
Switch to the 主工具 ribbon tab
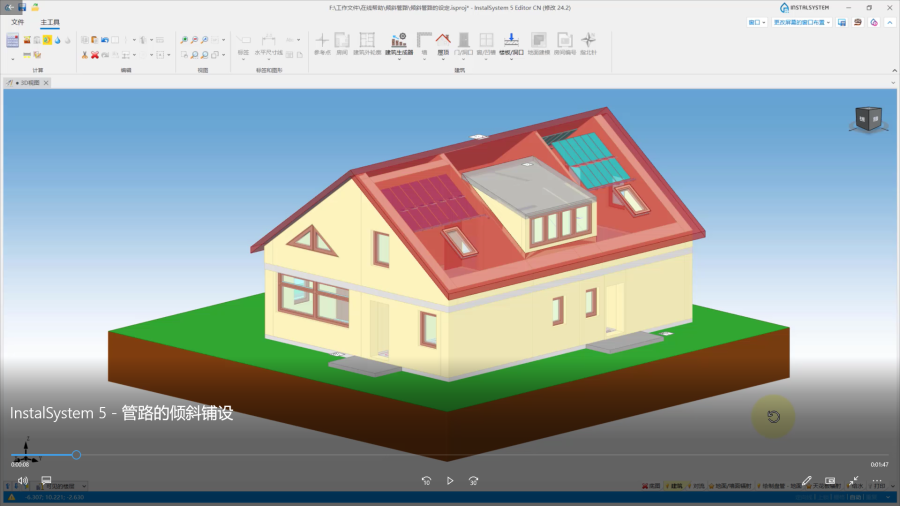point(50,22)
